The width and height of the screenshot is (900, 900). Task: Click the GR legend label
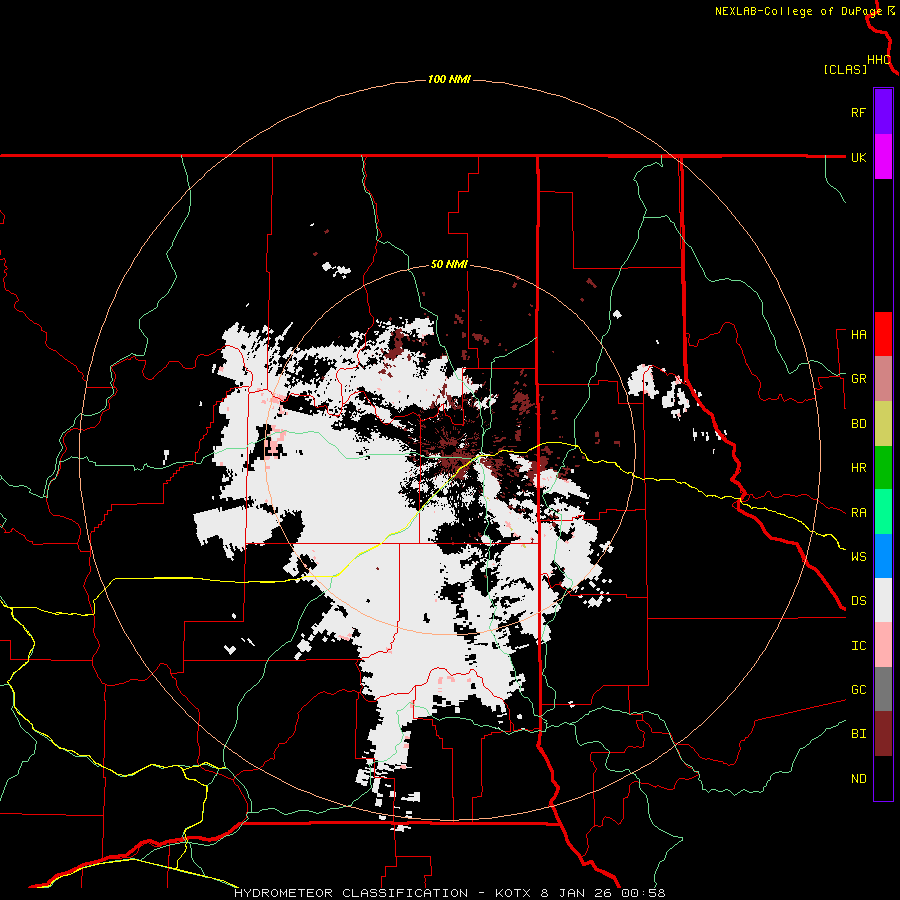coord(858,379)
